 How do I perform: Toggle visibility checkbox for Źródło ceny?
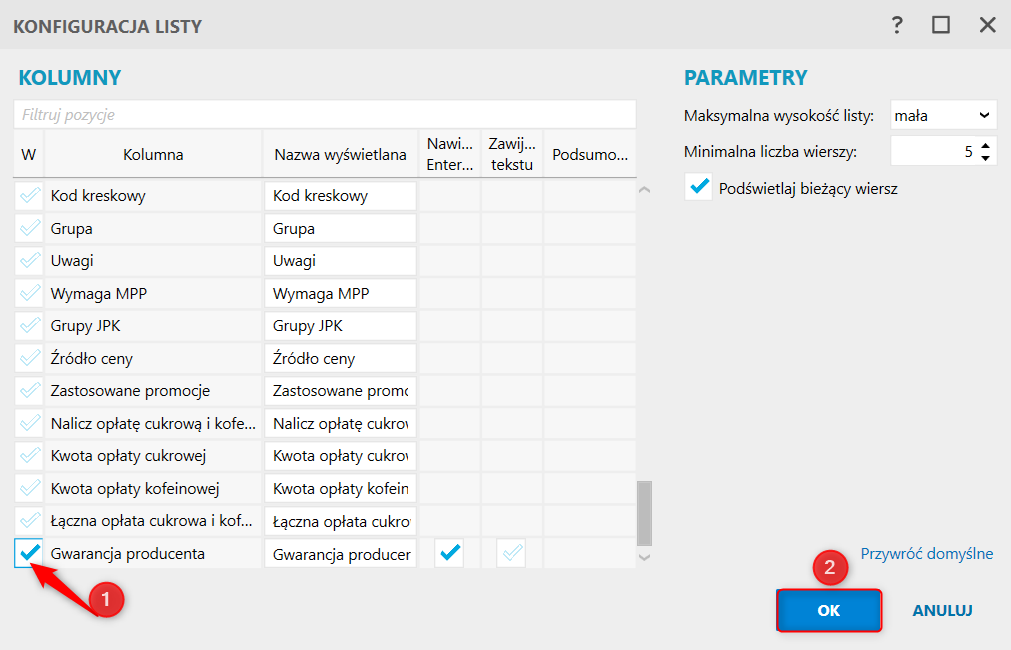point(29,358)
